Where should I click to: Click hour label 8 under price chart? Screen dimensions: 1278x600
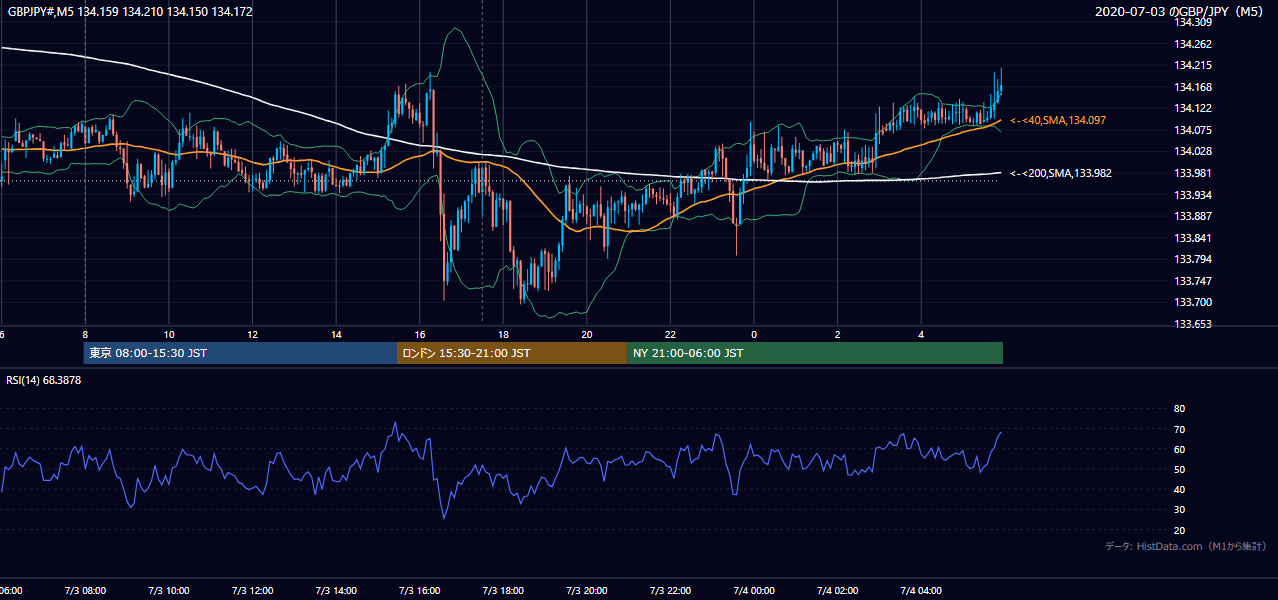pos(85,334)
